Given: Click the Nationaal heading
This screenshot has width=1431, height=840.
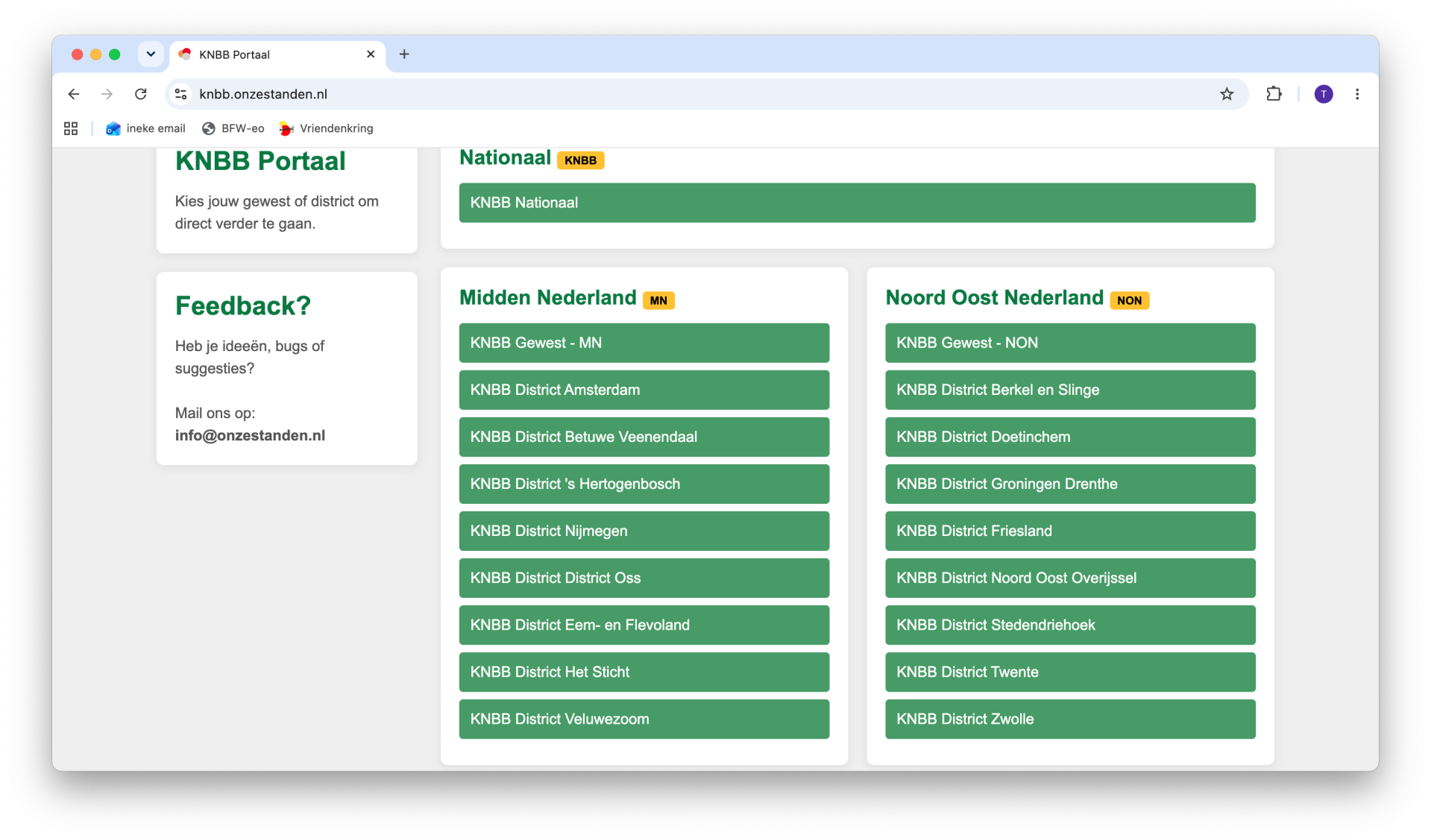Looking at the screenshot, I should tap(505, 157).
